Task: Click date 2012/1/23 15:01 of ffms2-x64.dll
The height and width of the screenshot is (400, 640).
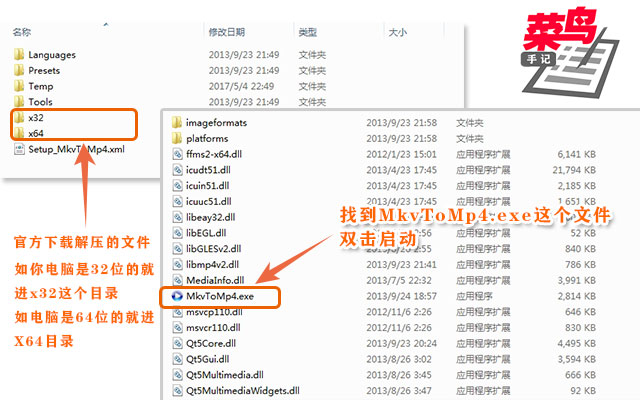Action: tap(402, 154)
